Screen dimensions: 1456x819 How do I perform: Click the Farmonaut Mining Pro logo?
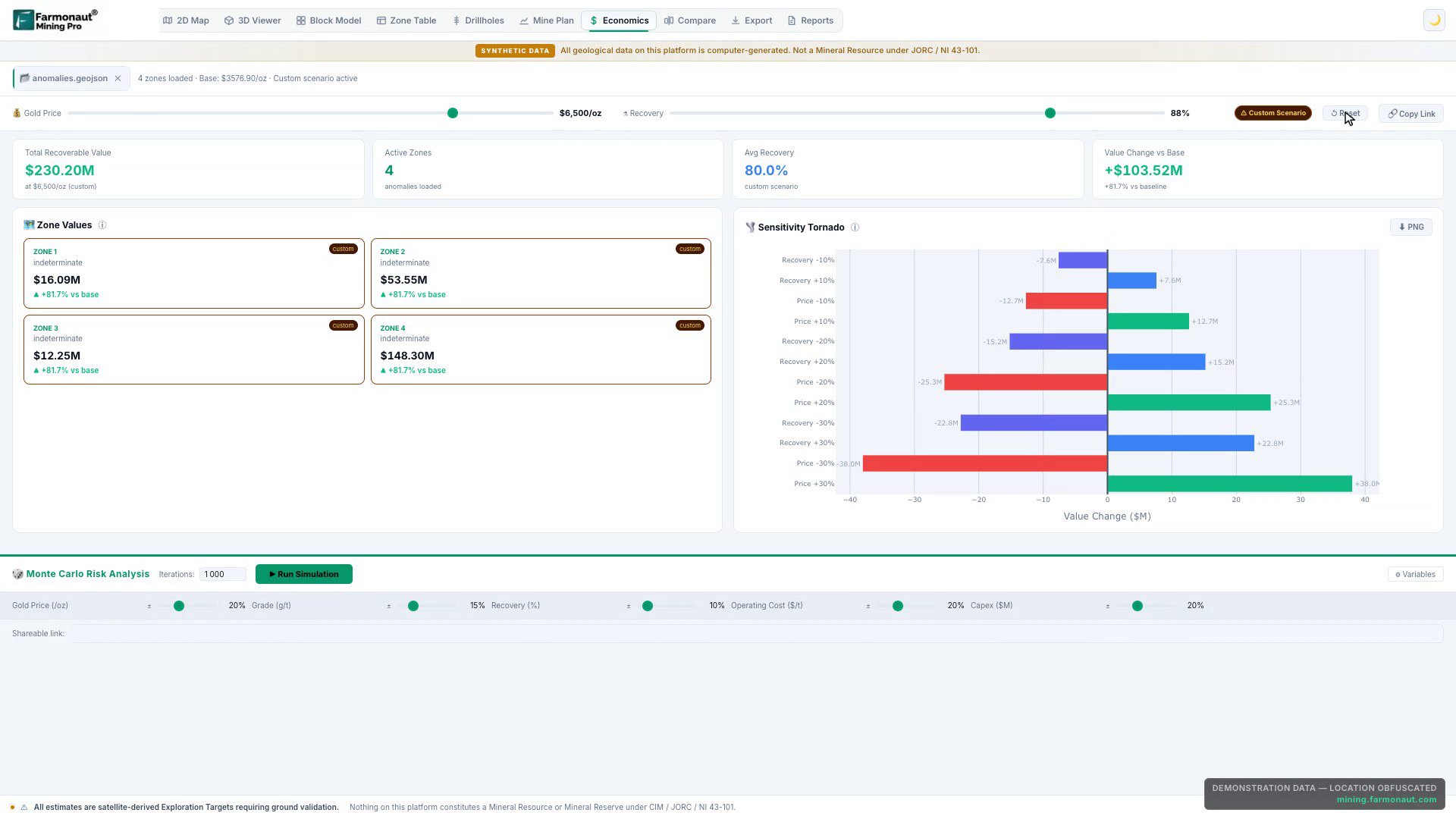tap(55, 20)
